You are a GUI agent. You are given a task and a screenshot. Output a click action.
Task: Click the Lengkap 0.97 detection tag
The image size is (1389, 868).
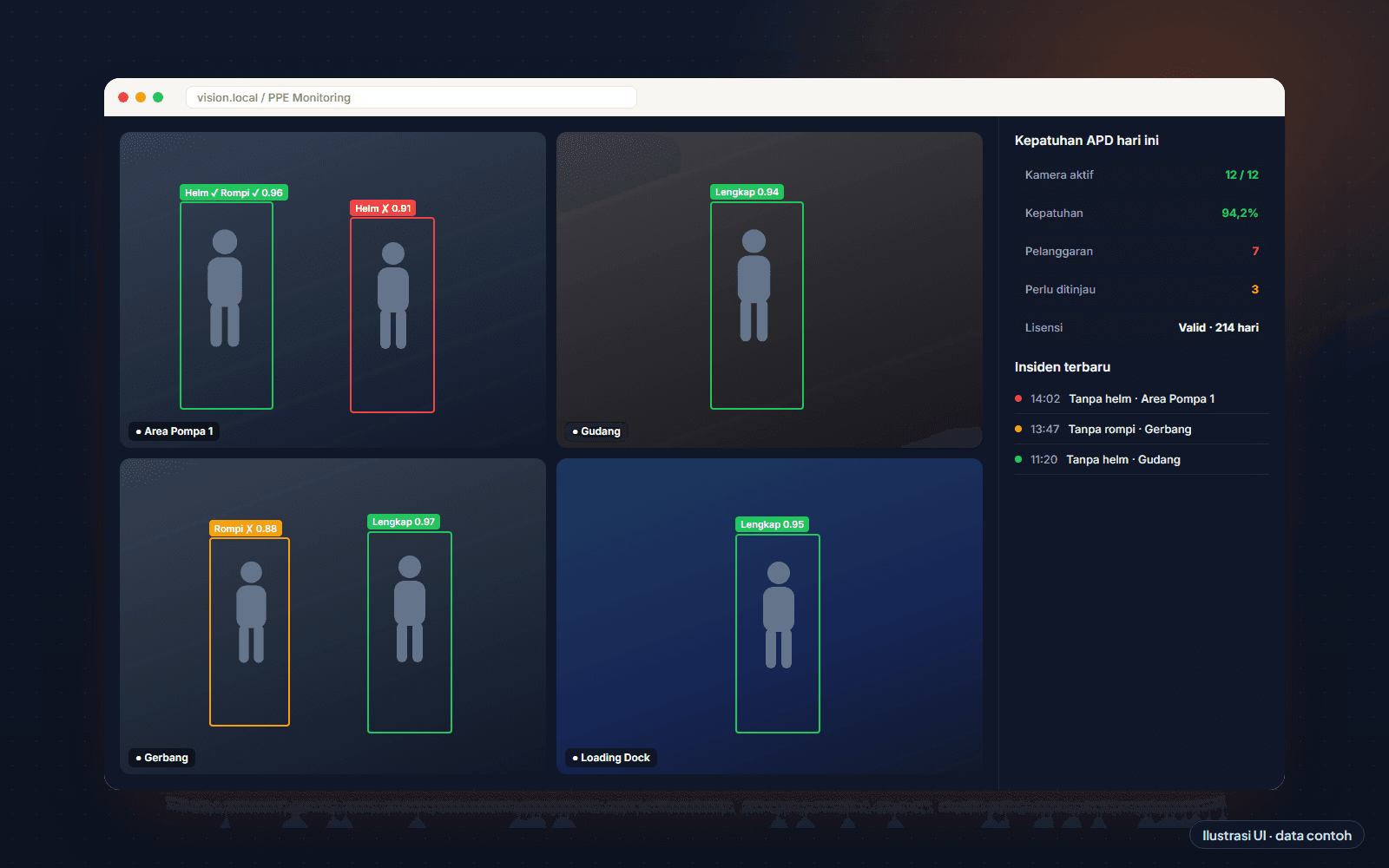coord(404,522)
